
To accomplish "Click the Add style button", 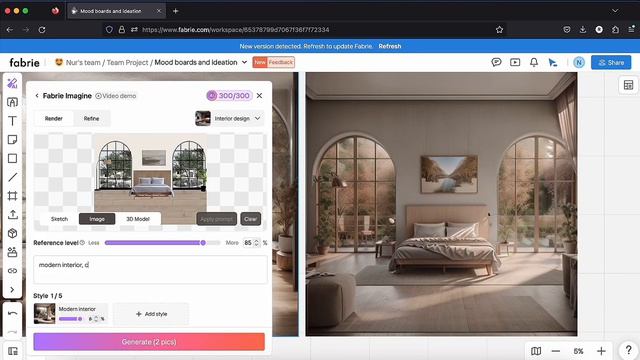I will 151,314.
